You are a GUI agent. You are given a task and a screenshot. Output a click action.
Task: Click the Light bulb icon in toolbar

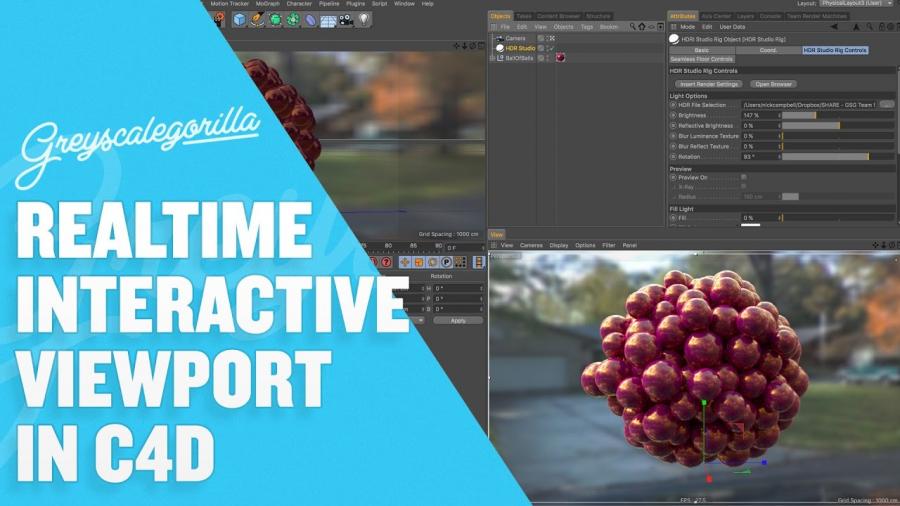pyautogui.click(x=364, y=19)
